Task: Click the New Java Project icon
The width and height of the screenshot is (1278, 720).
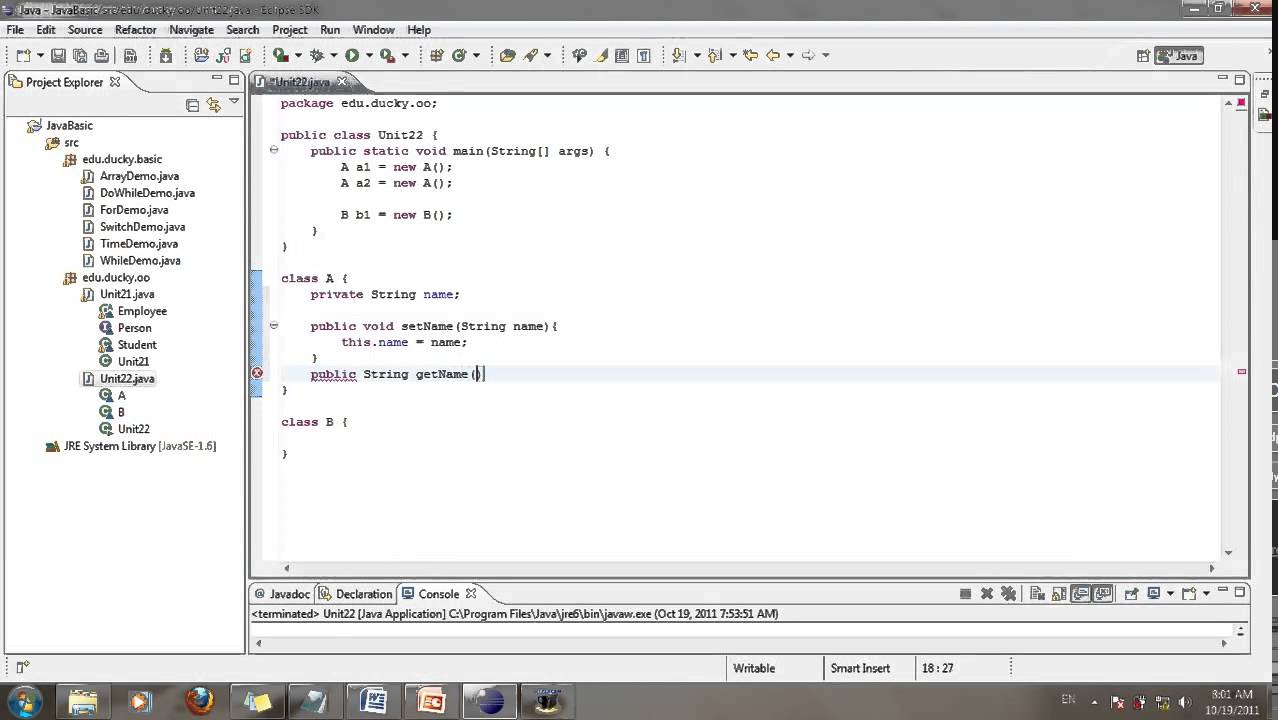Action: pos(201,56)
